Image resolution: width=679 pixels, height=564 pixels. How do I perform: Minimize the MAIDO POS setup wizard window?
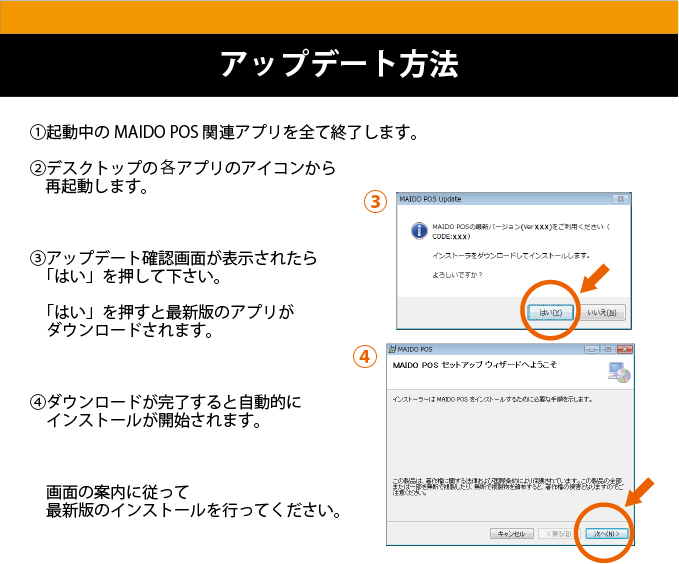tap(592, 349)
